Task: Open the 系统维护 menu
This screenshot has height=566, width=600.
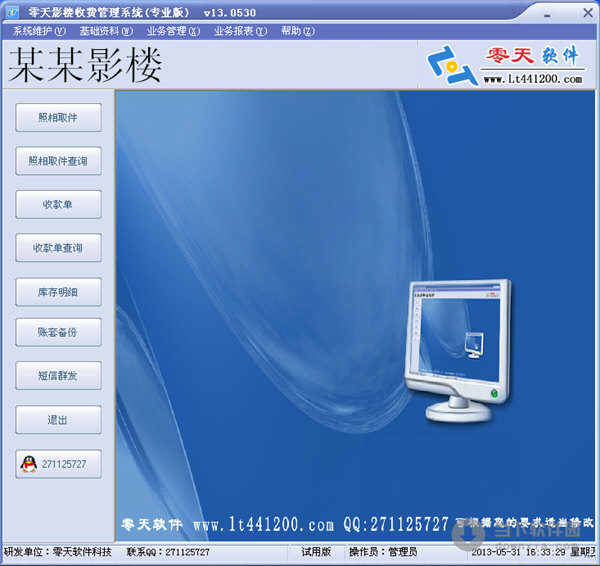Action: pyautogui.click(x=39, y=31)
